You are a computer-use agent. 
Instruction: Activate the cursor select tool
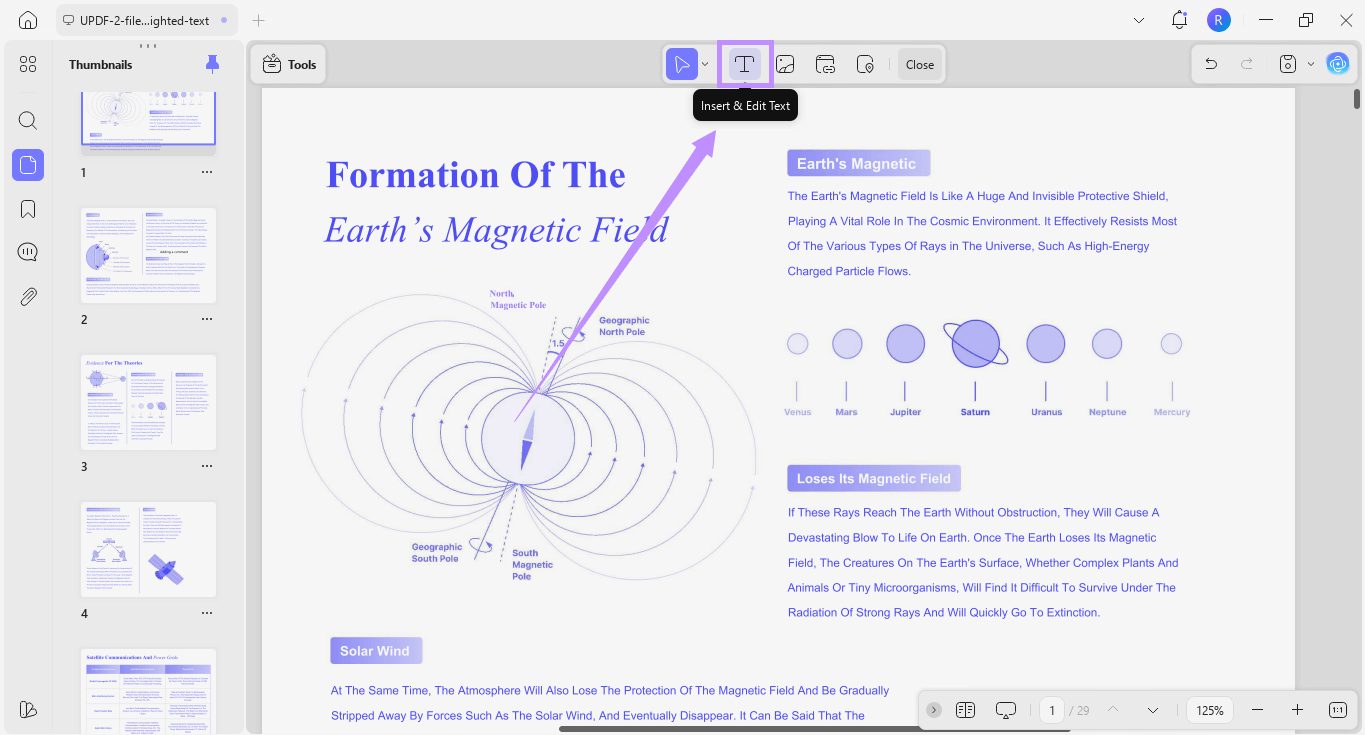[682, 64]
